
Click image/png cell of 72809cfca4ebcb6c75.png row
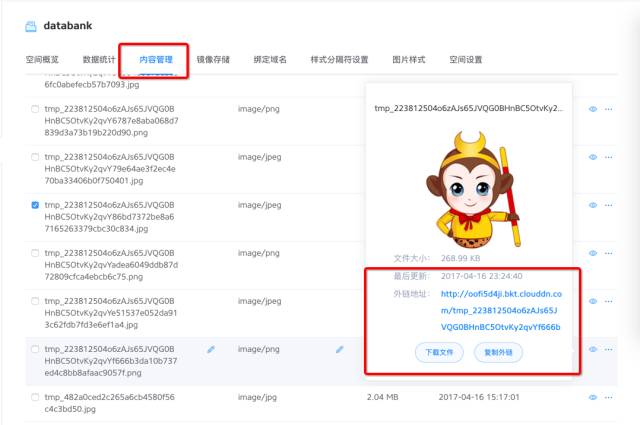(x=259, y=253)
